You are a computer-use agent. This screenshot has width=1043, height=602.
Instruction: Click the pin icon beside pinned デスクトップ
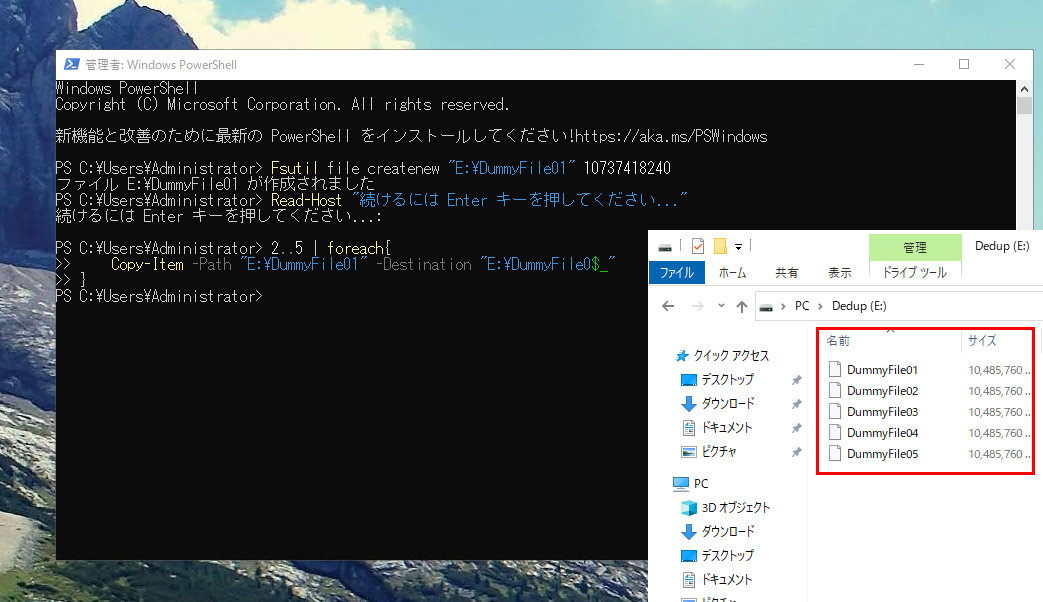click(796, 380)
